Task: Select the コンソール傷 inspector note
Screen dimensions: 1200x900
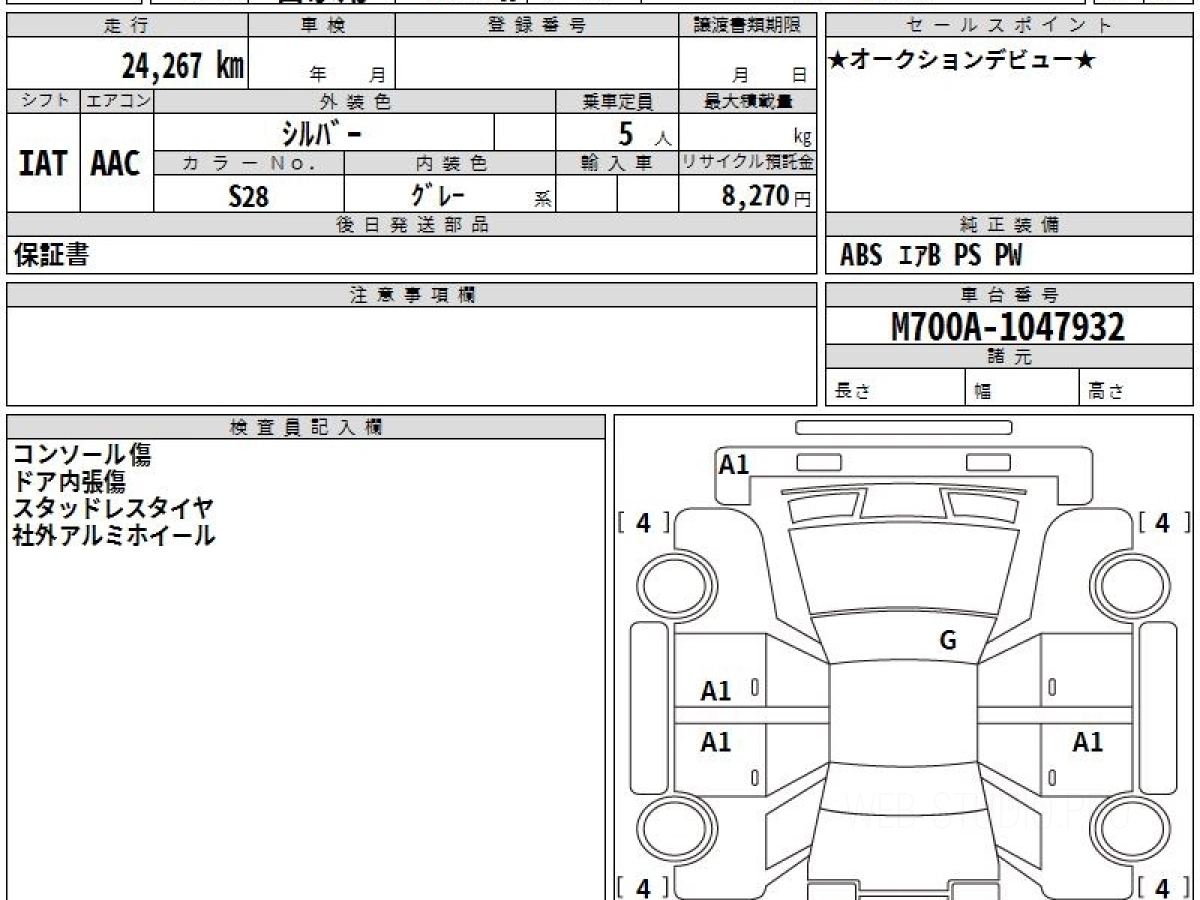Action: tap(82, 455)
